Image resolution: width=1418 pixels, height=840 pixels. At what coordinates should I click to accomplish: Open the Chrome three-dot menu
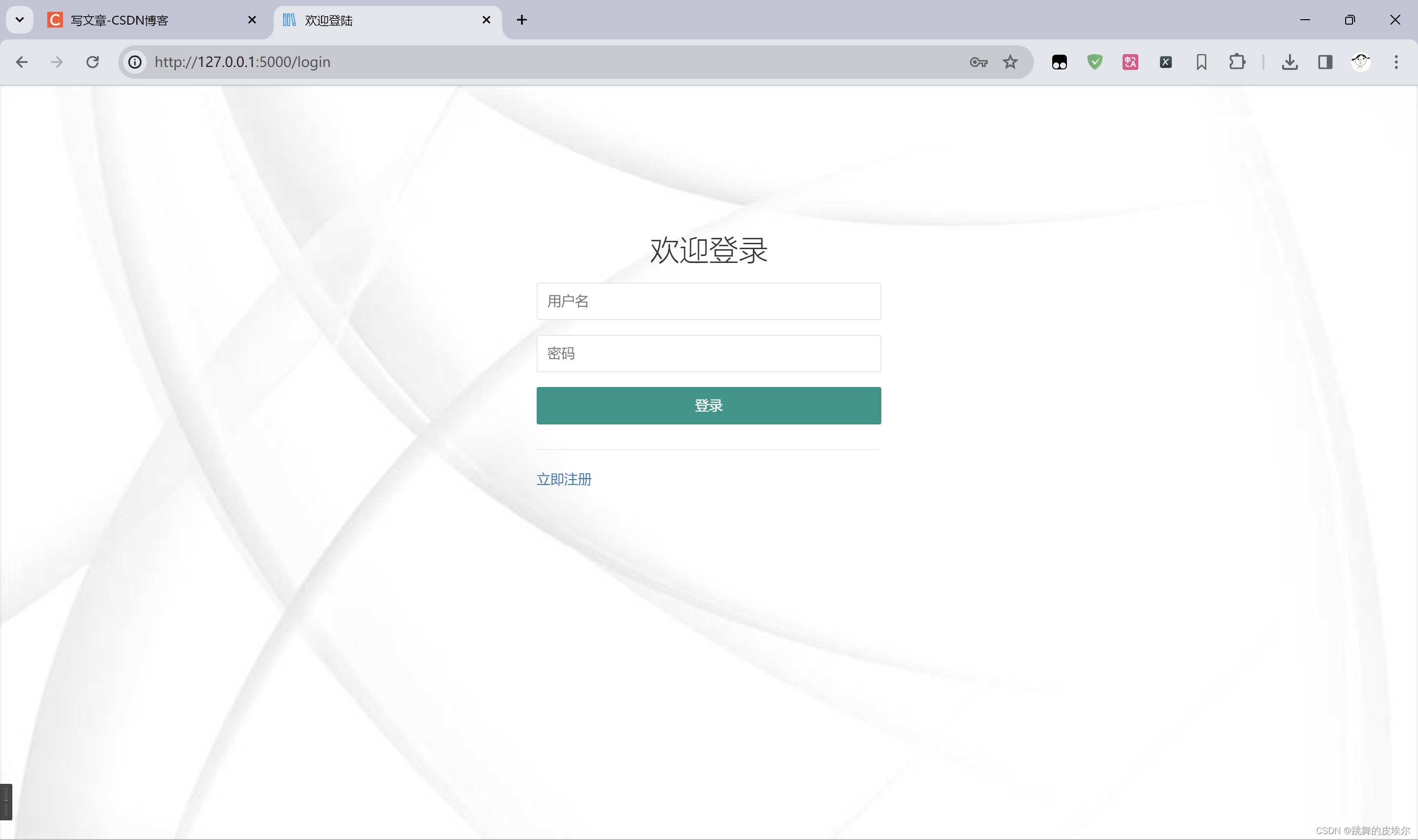pyautogui.click(x=1396, y=62)
